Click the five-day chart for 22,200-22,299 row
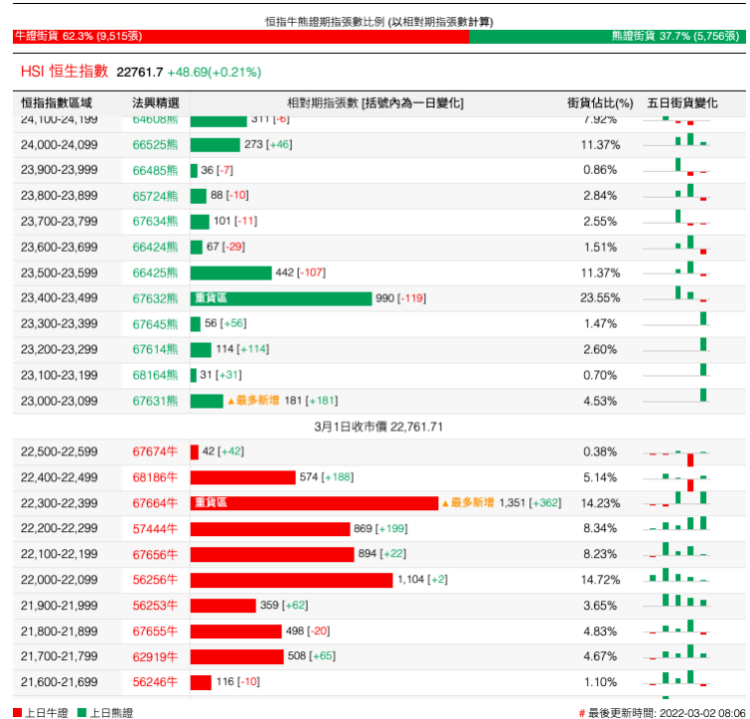This screenshot has height=719, width=750. tap(676, 523)
